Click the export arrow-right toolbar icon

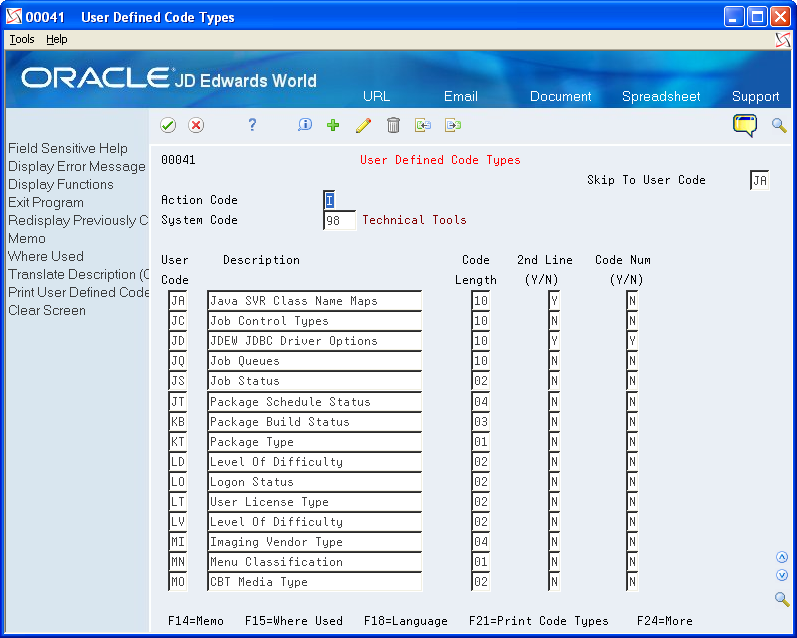click(453, 125)
